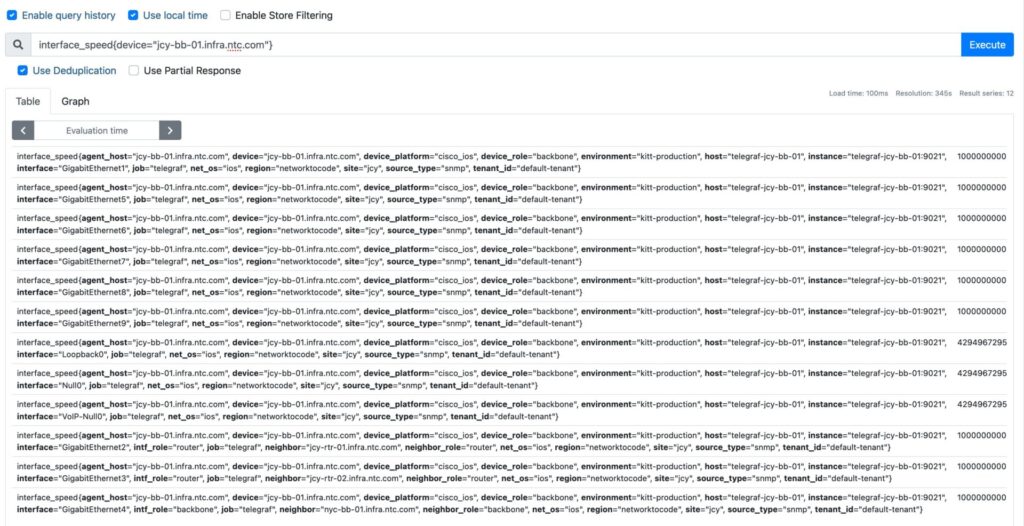1024x526 pixels.
Task: Click the 4294967295 value for Null0
Action: 981,373
